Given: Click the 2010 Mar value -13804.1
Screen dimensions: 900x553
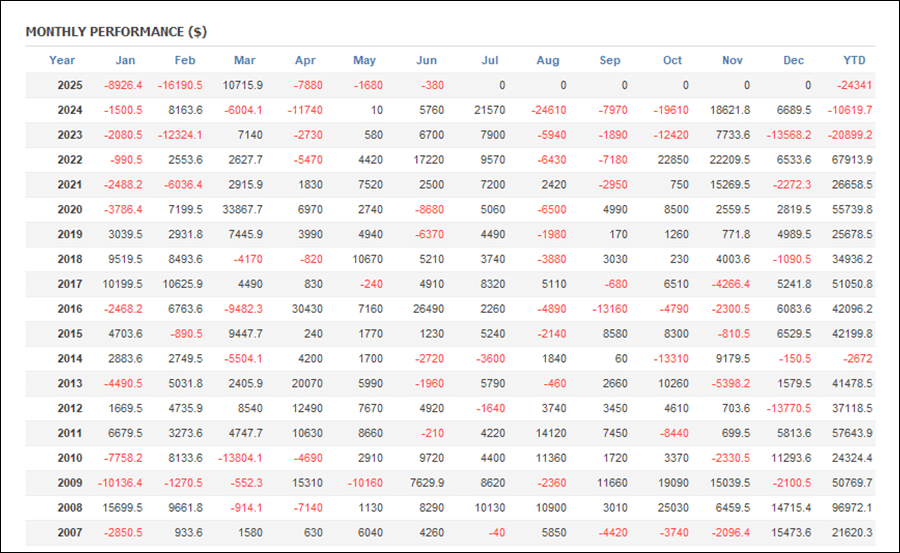Looking at the screenshot, I should pos(240,458).
